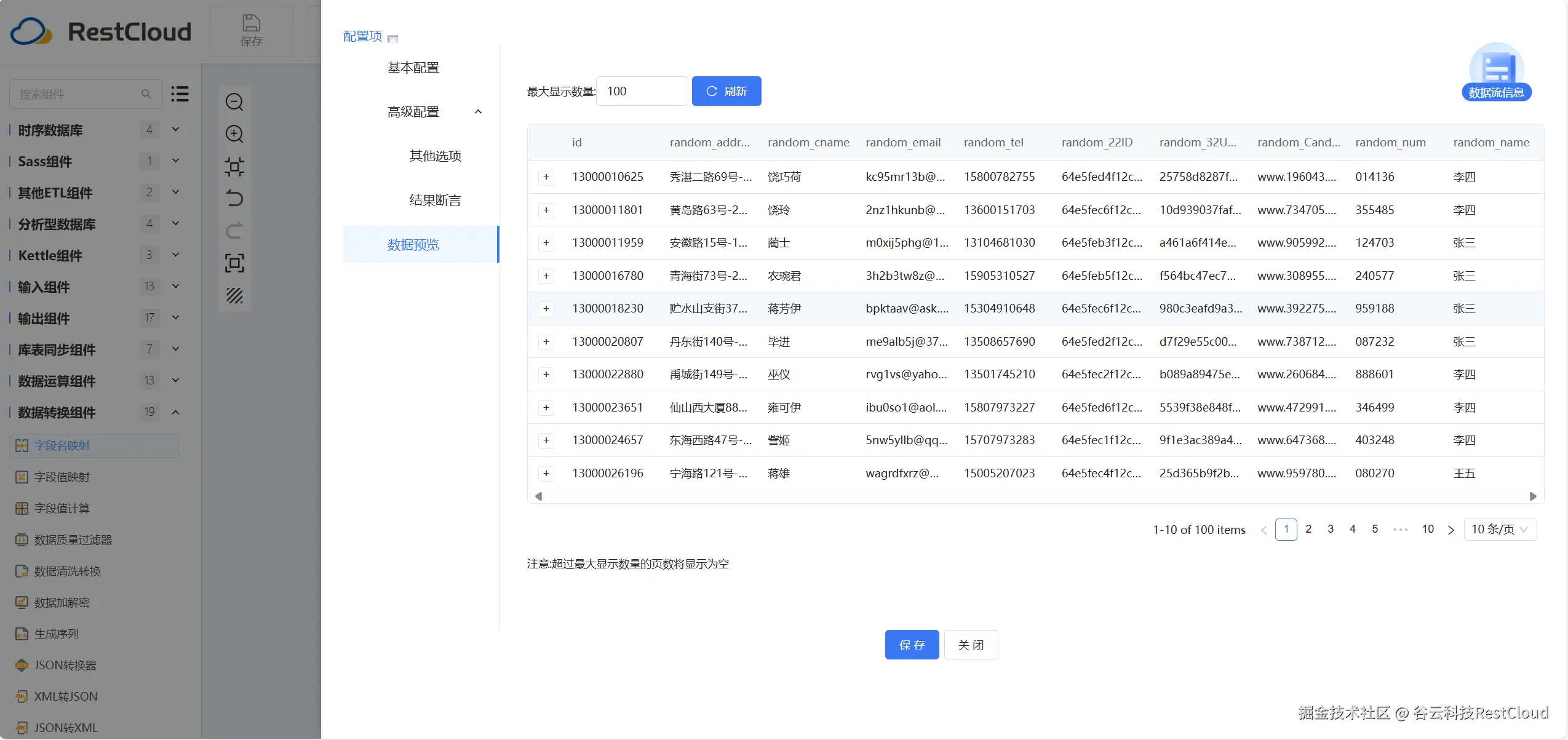Click the 关闭 button
The image size is (1568, 740).
(971, 645)
